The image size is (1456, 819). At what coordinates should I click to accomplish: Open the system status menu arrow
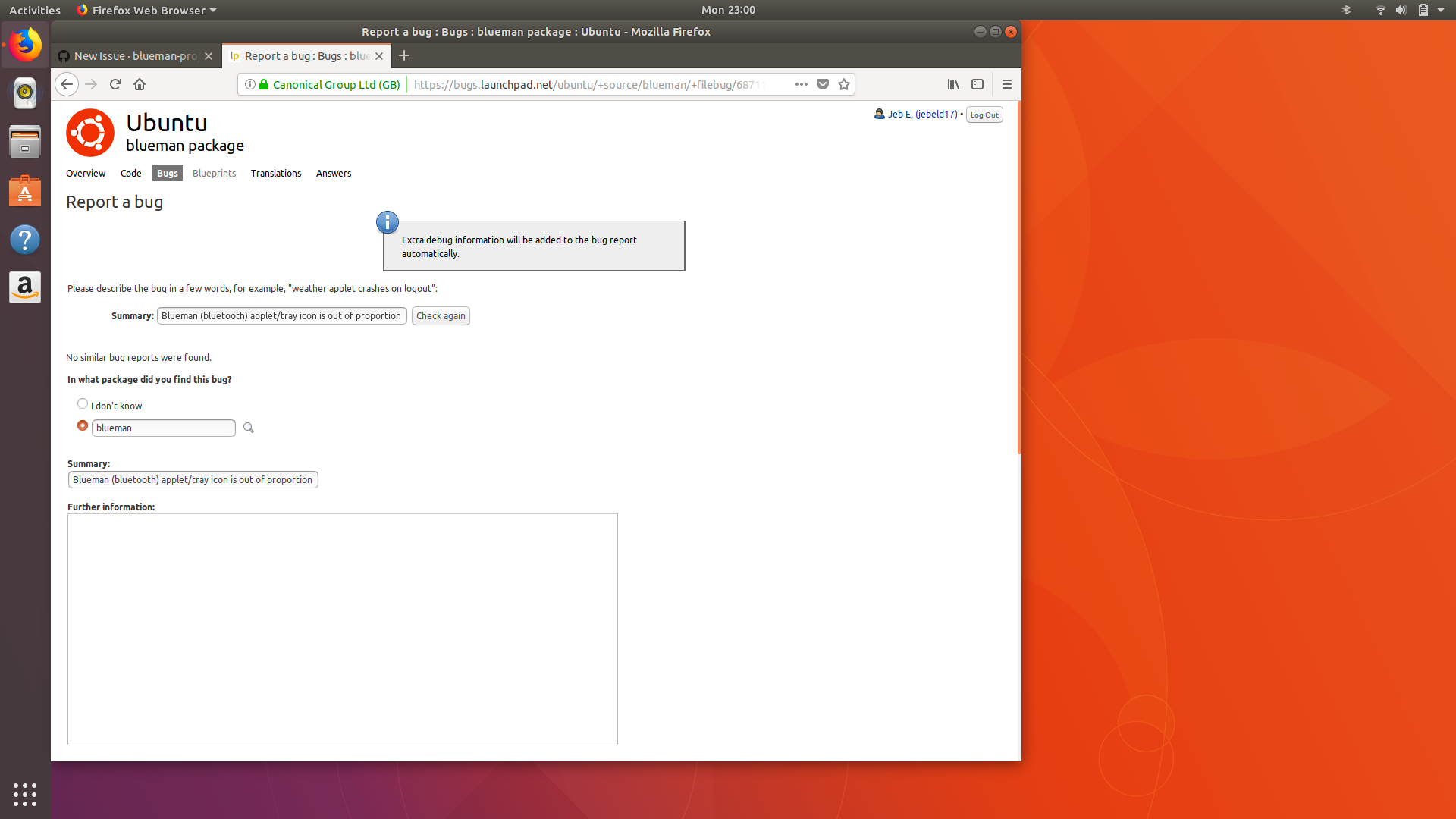tap(1441, 10)
